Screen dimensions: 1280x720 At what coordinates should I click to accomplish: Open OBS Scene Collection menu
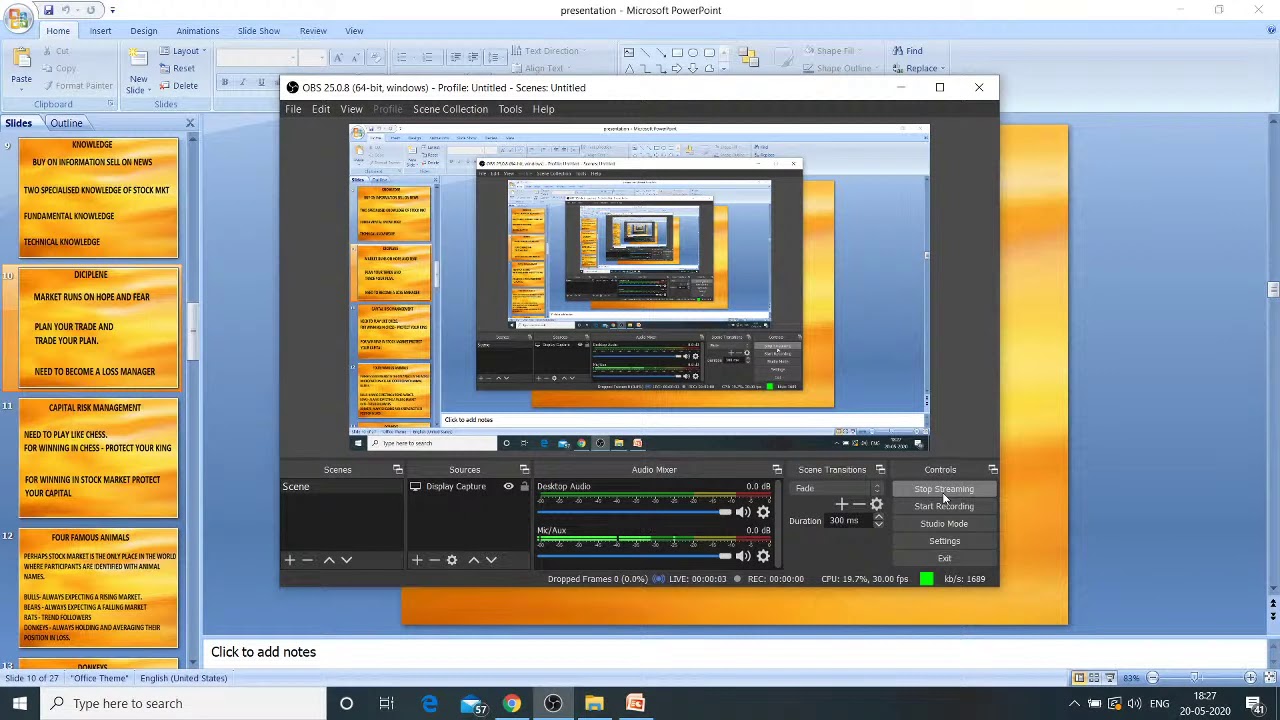450,109
